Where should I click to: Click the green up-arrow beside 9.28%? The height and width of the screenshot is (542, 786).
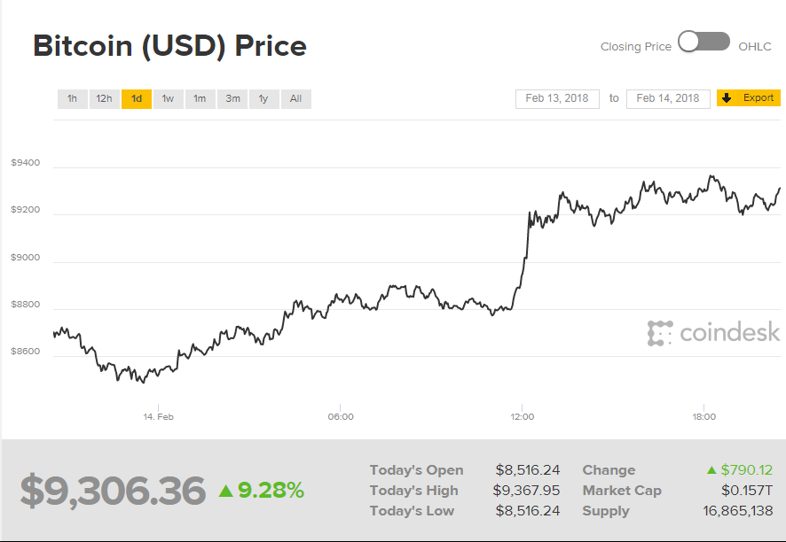coord(226,490)
